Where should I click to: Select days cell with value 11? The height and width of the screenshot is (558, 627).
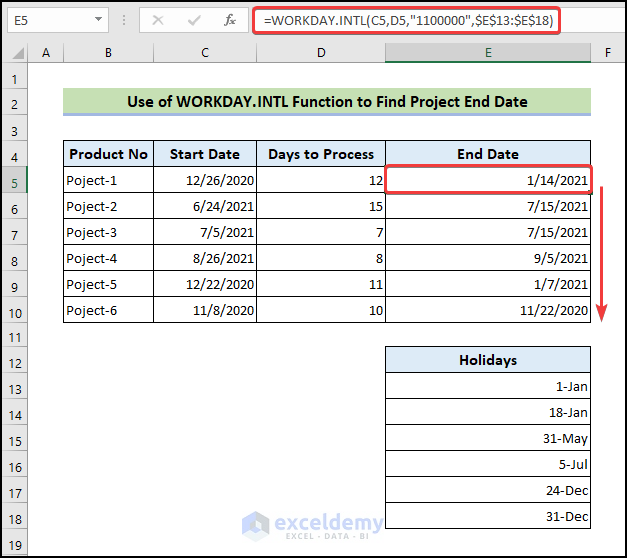click(x=321, y=284)
